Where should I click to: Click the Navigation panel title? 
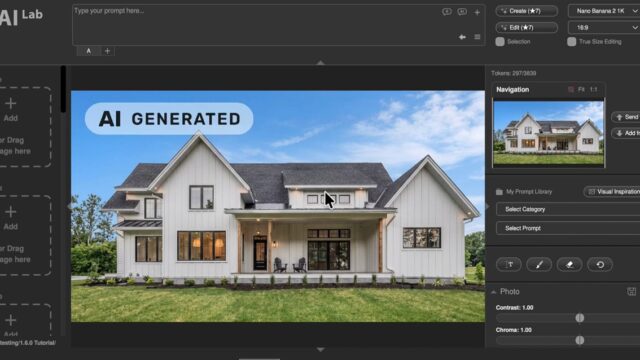pyautogui.click(x=513, y=89)
